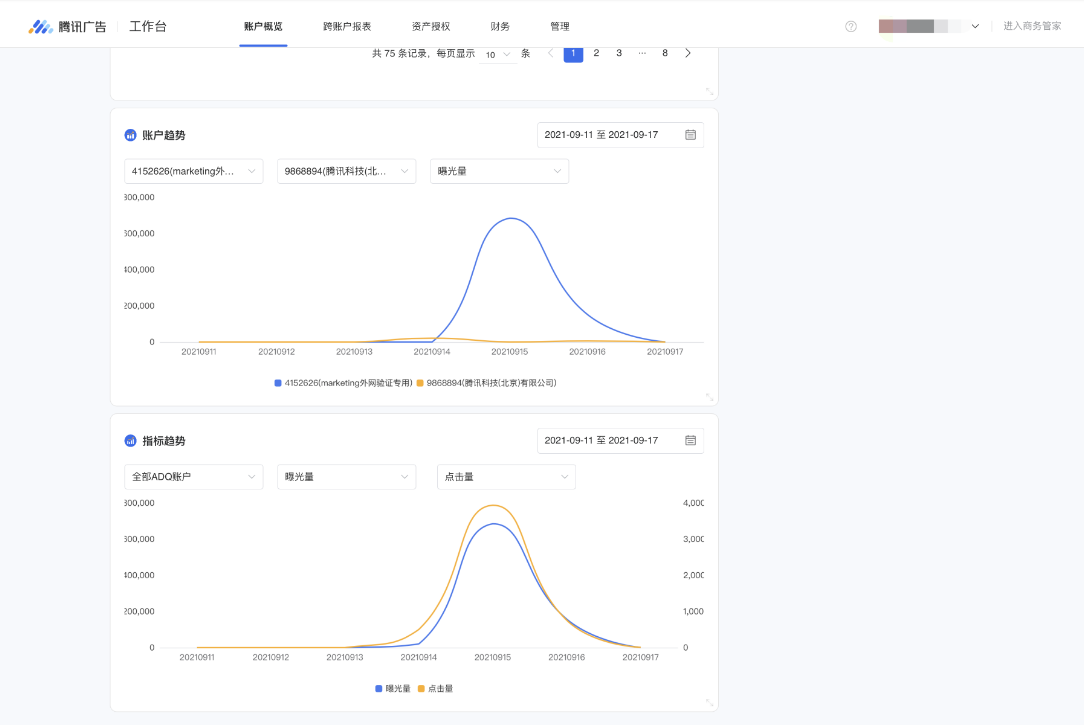The image size is (1084, 725).
Task: Click the 账户趋势 chart title icon
Action: [130, 135]
